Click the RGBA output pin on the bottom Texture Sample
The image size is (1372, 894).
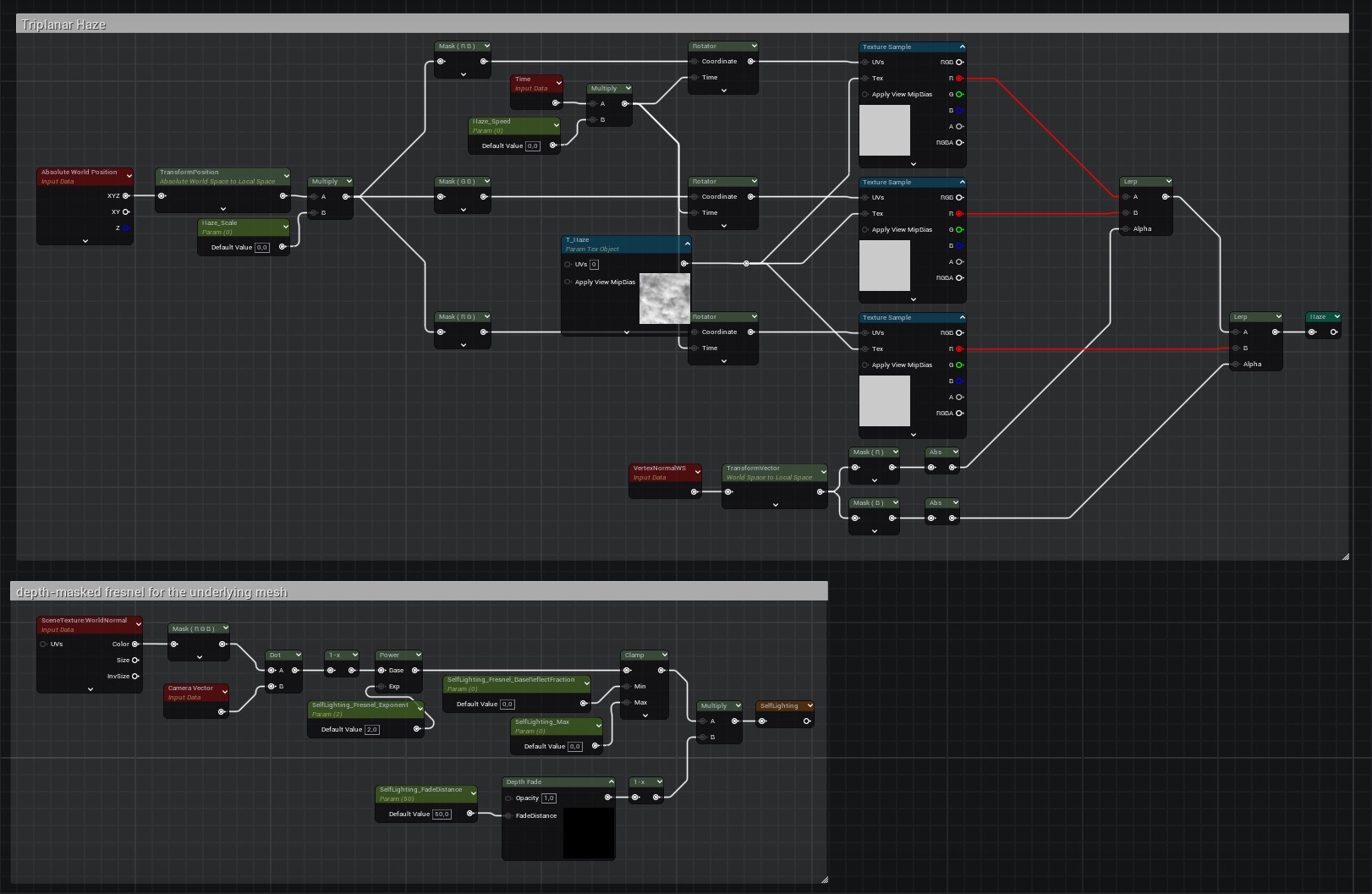[x=958, y=414]
